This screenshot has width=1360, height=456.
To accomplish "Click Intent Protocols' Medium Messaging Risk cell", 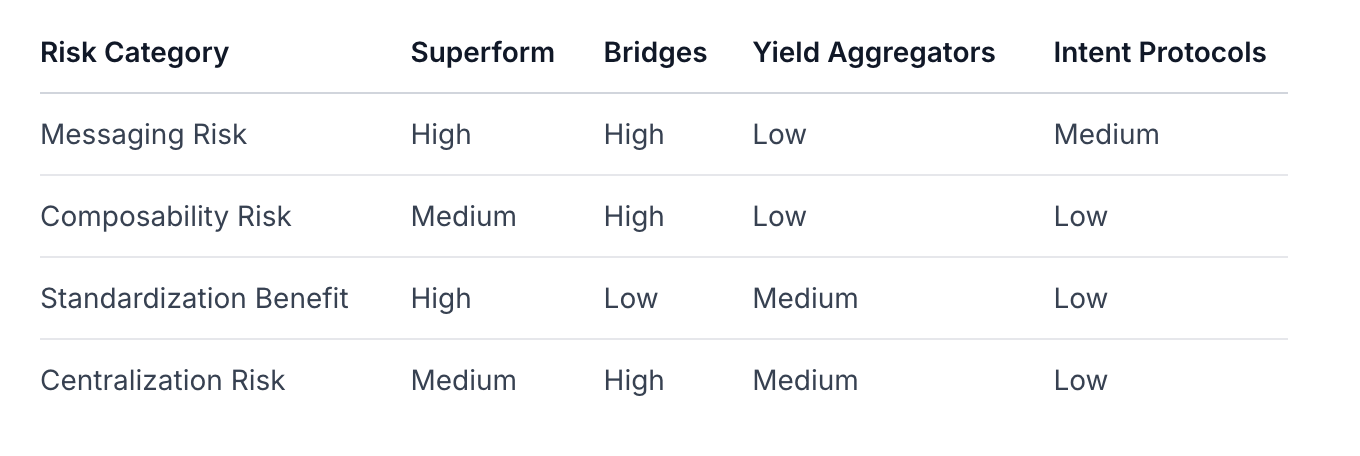I will click(x=1106, y=135).
